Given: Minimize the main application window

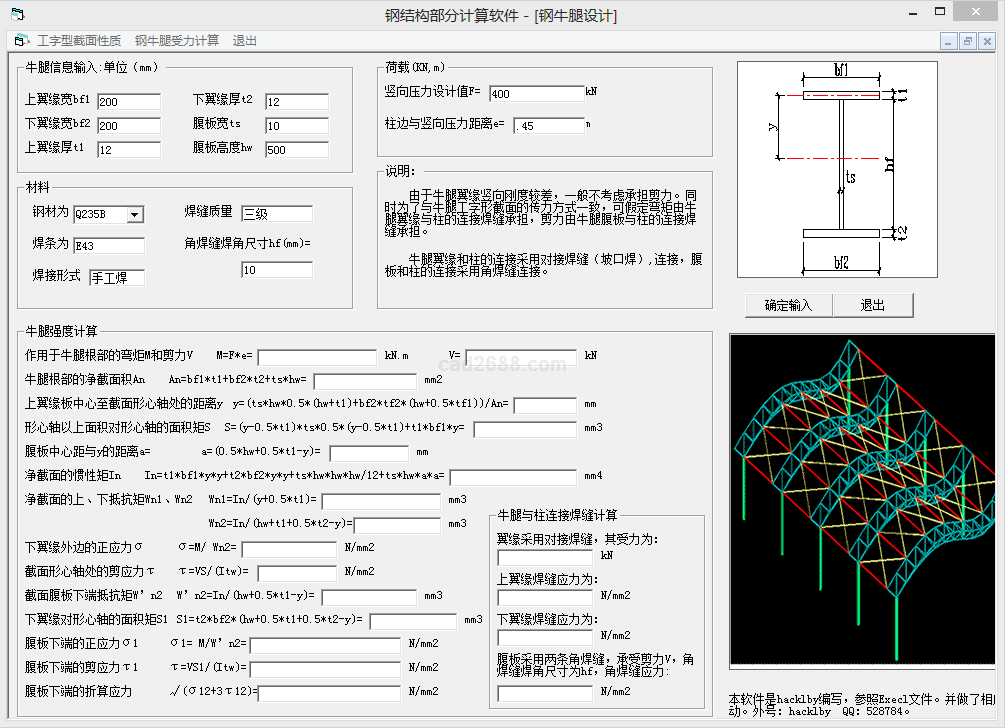Looking at the screenshot, I should point(911,12).
